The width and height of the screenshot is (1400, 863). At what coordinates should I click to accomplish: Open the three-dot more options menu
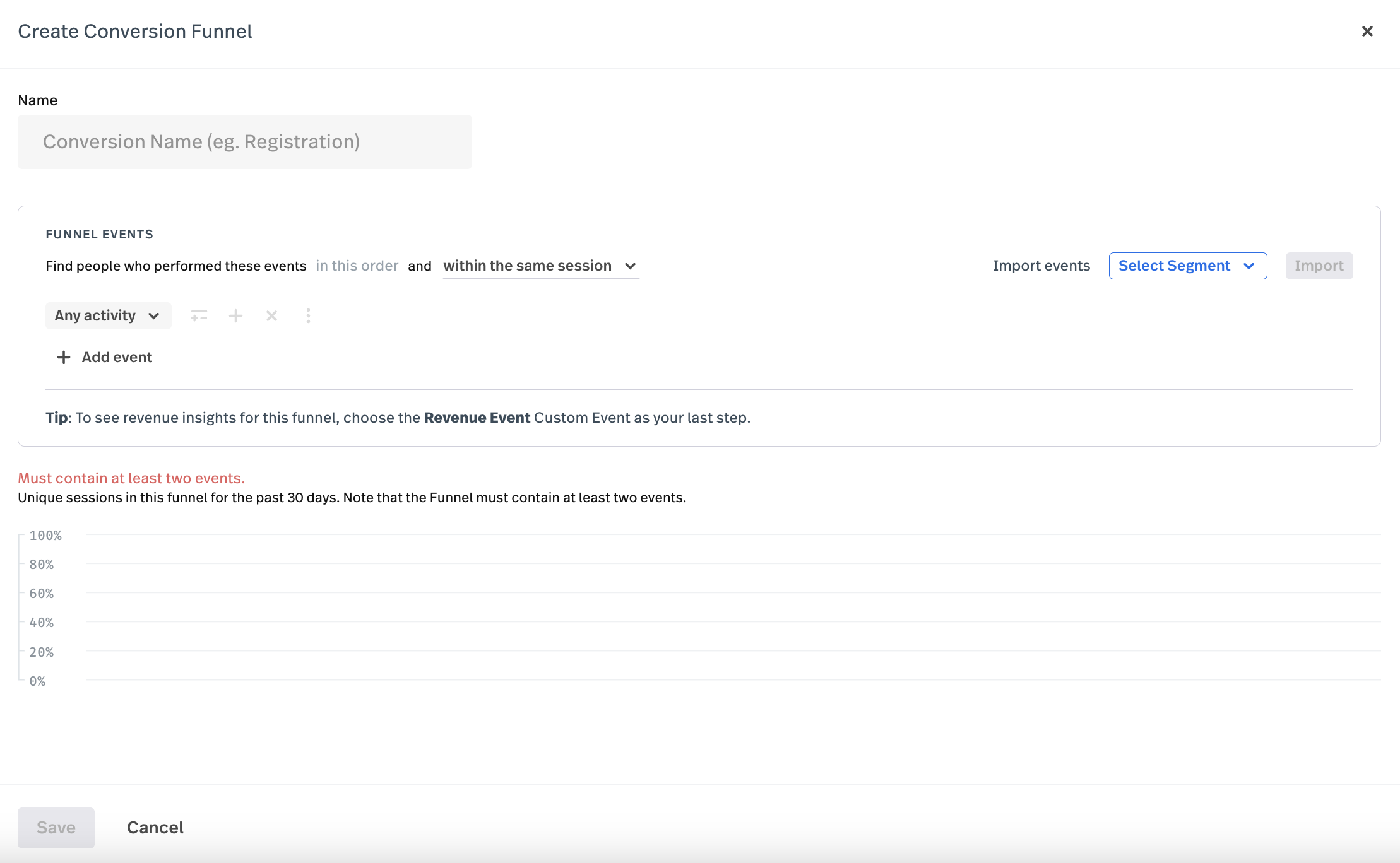tap(308, 315)
